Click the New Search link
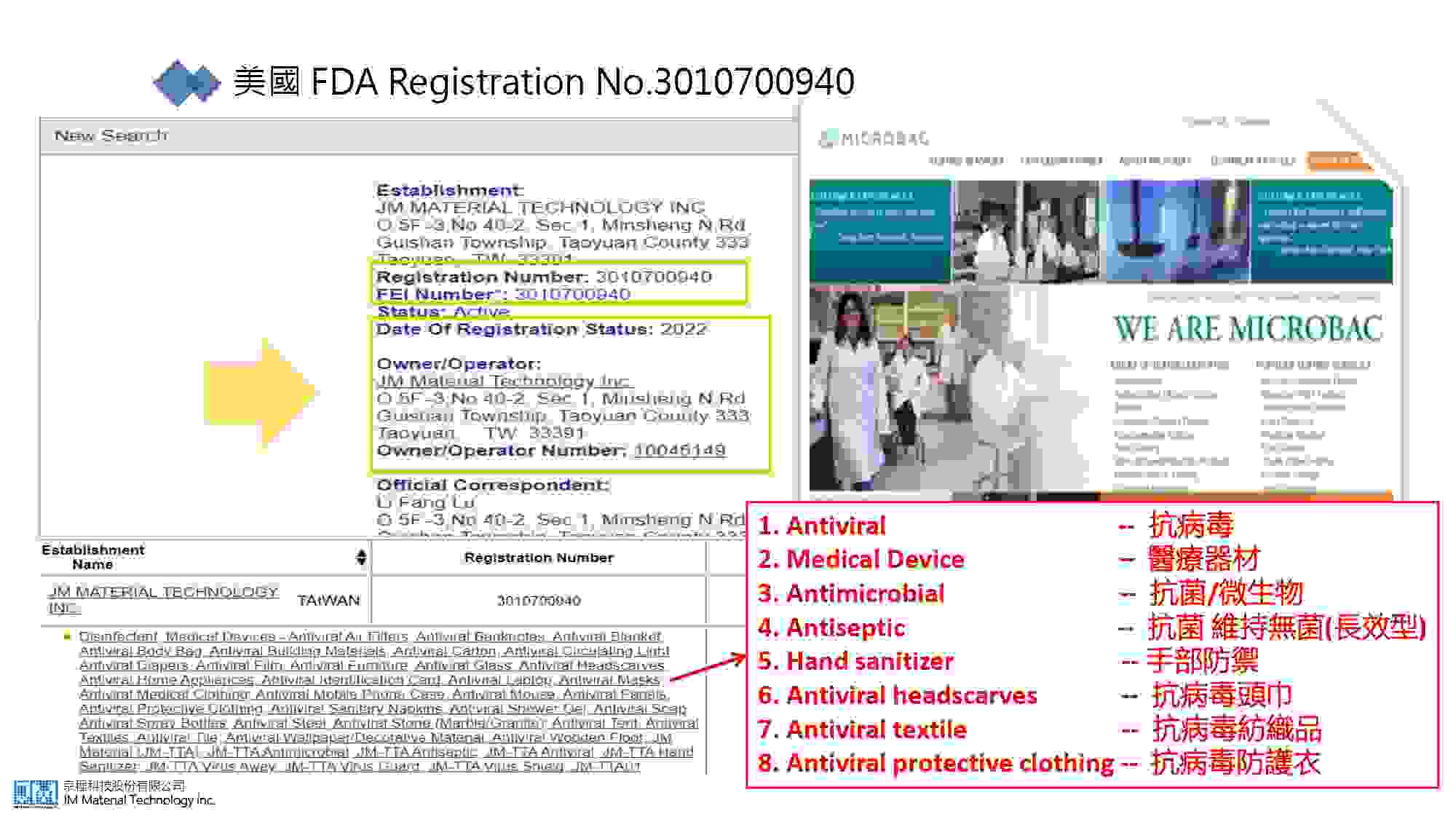The image size is (1456, 819). tap(111, 135)
